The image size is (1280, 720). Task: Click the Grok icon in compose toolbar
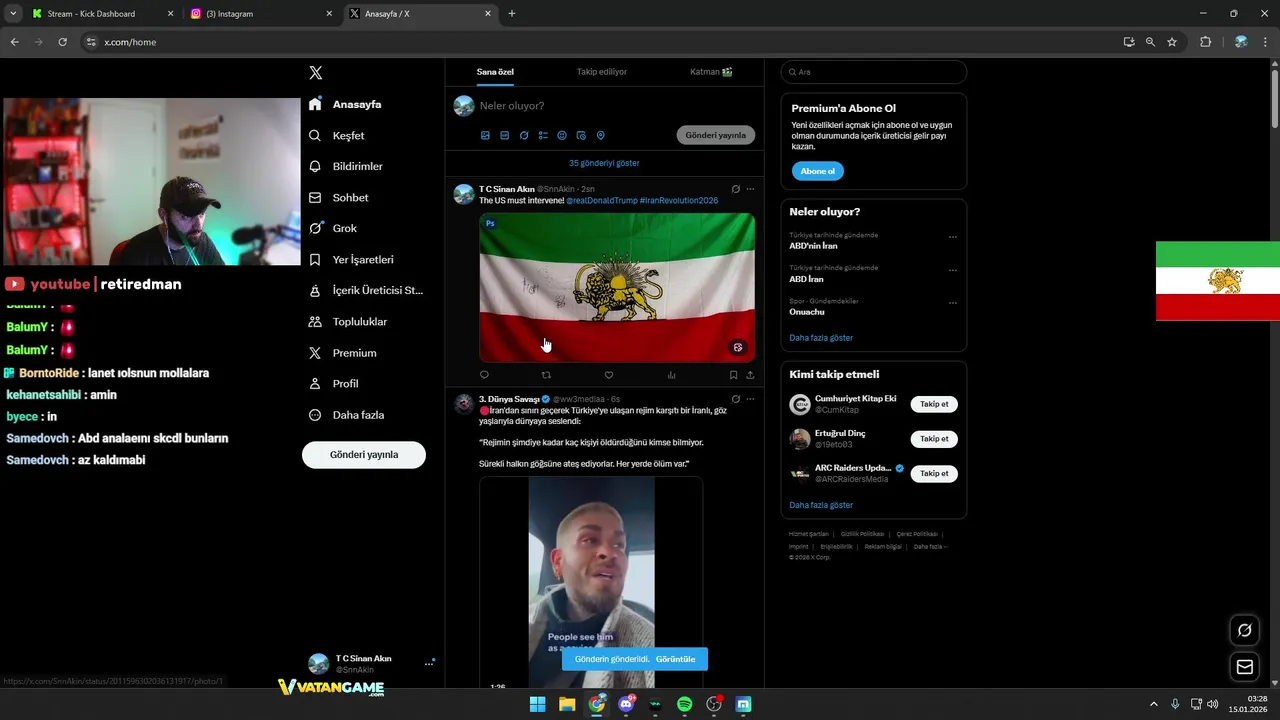coord(524,135)
